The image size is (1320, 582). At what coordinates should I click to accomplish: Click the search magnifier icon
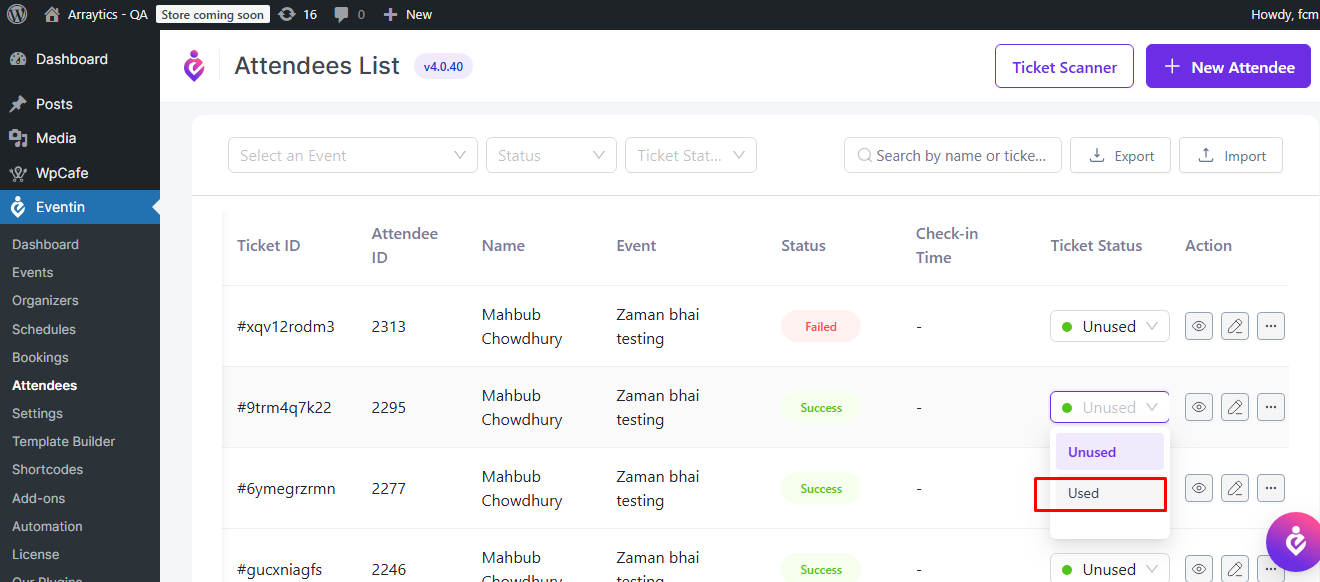[864, 156]
